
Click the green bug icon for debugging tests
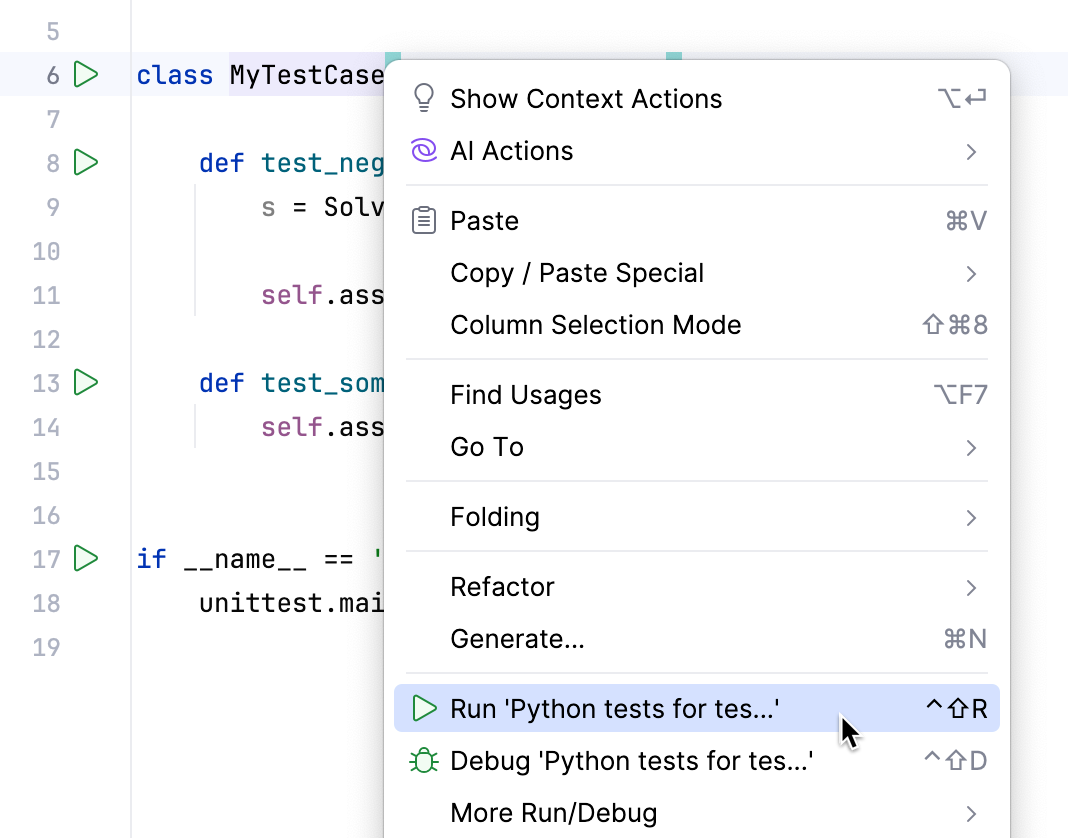(x=424, y=761)
